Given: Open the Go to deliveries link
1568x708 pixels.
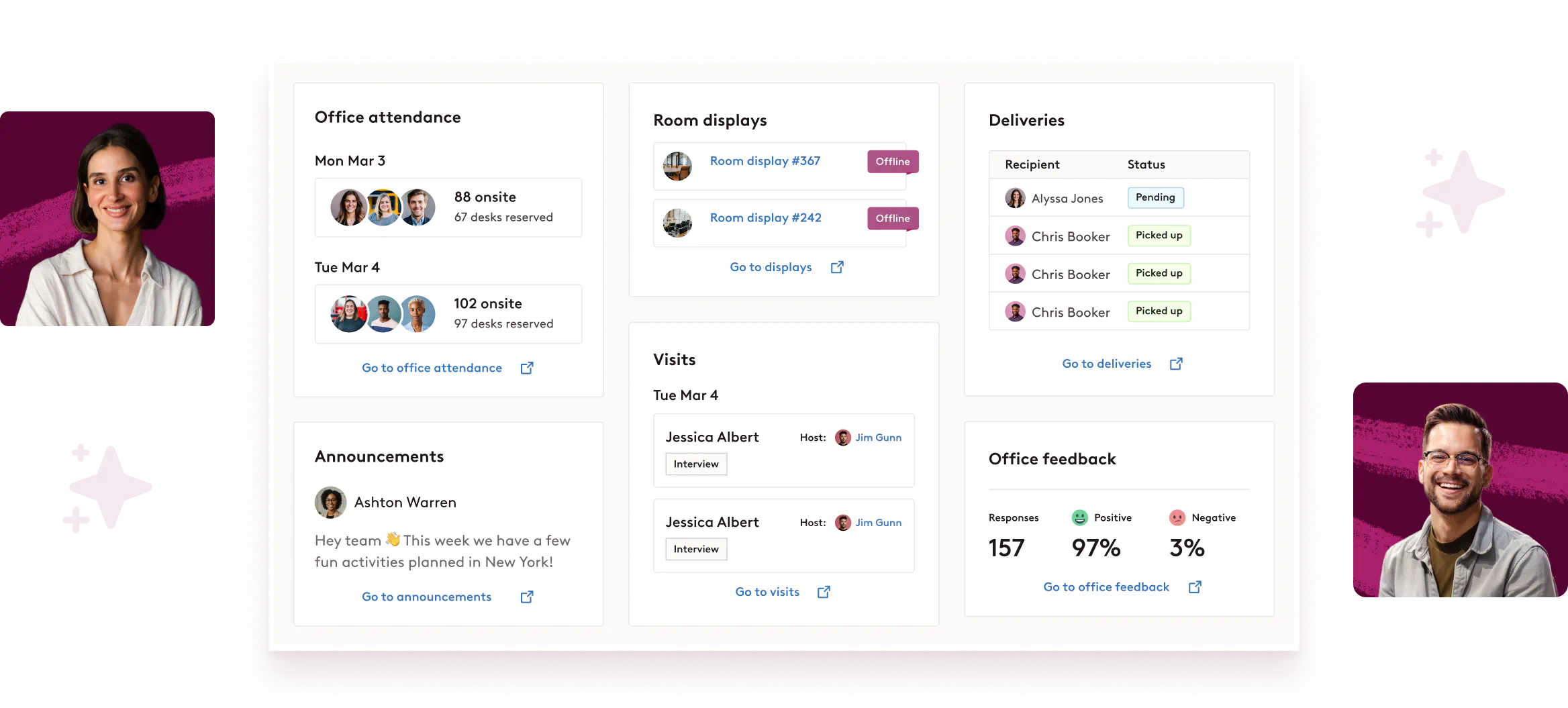Looking at the screenshot, I should (x=1106, y=364).
